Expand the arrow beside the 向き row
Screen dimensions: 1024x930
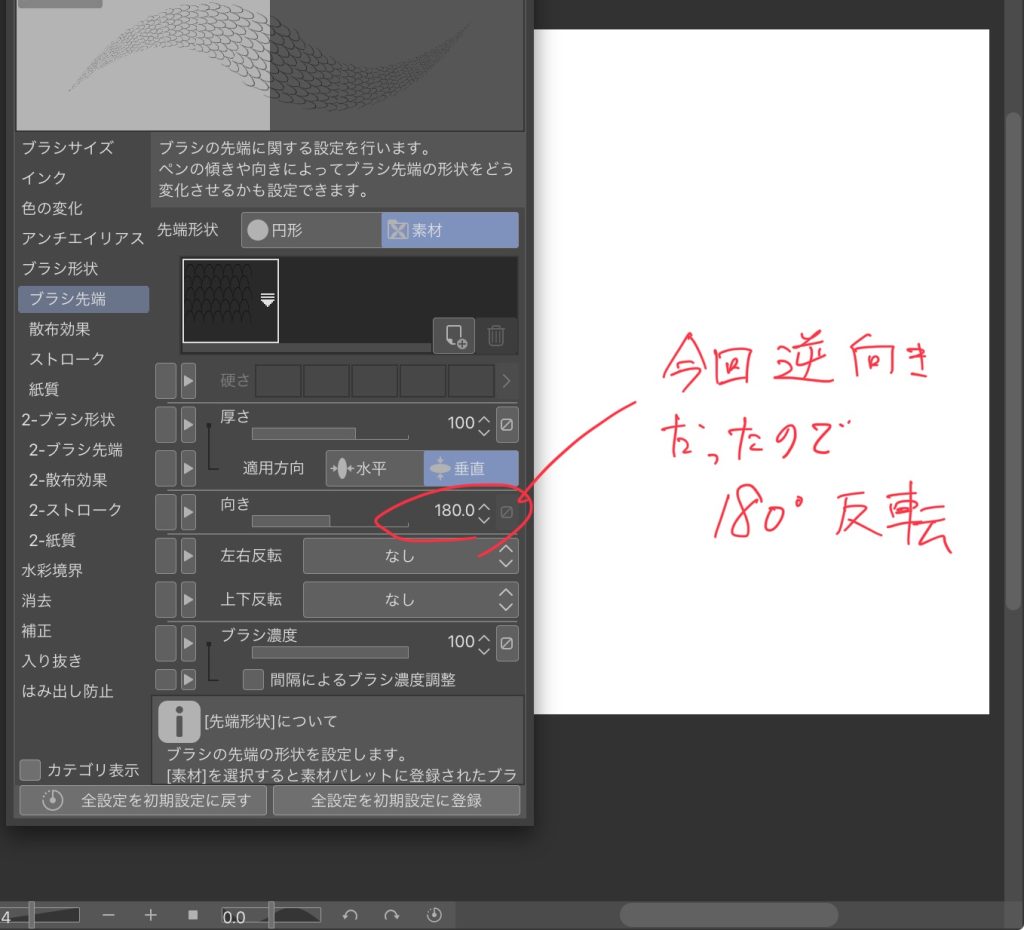(188, 512)
